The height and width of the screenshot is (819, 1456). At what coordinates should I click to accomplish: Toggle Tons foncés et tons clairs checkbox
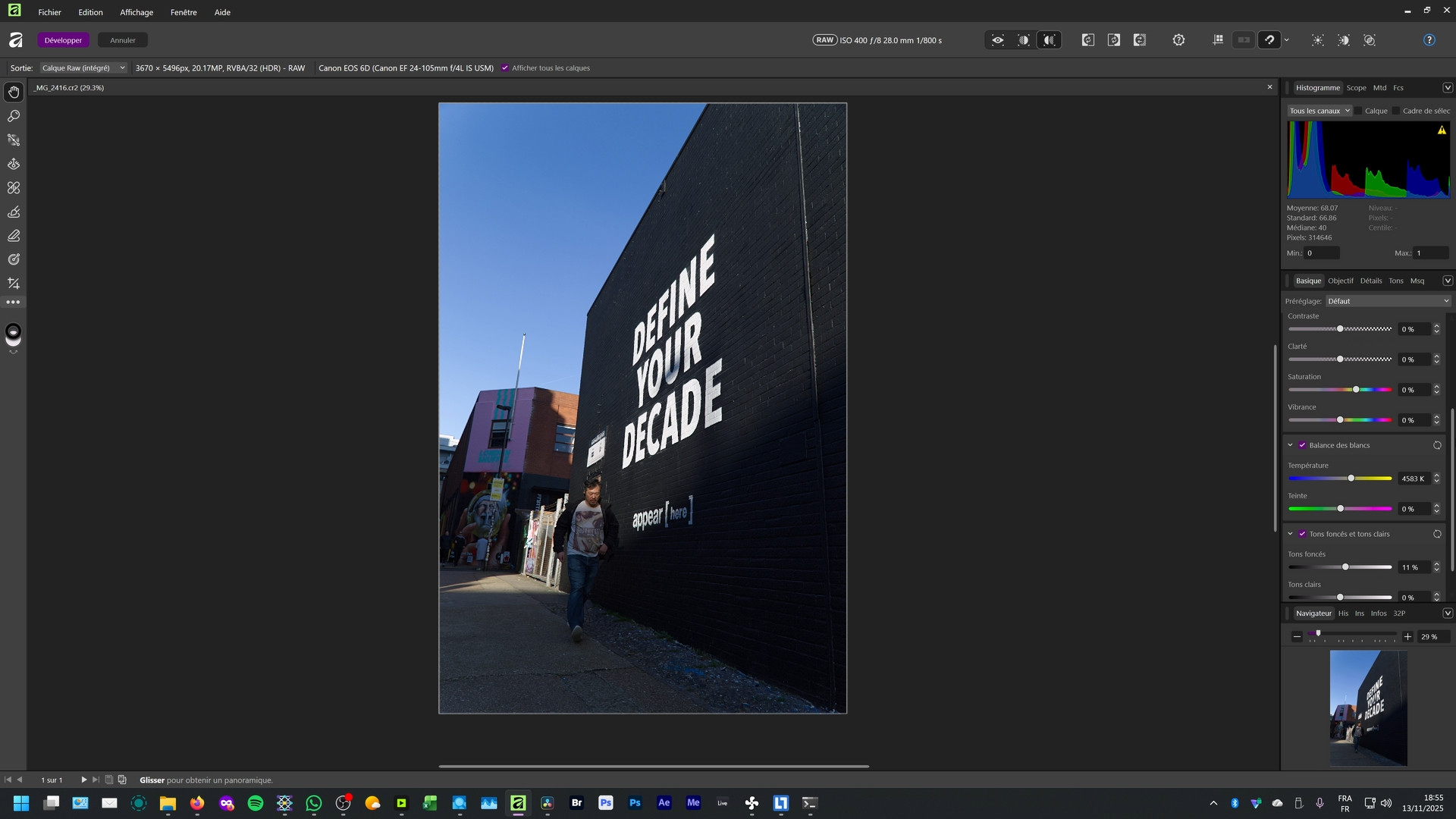(x=1302, y=534)
